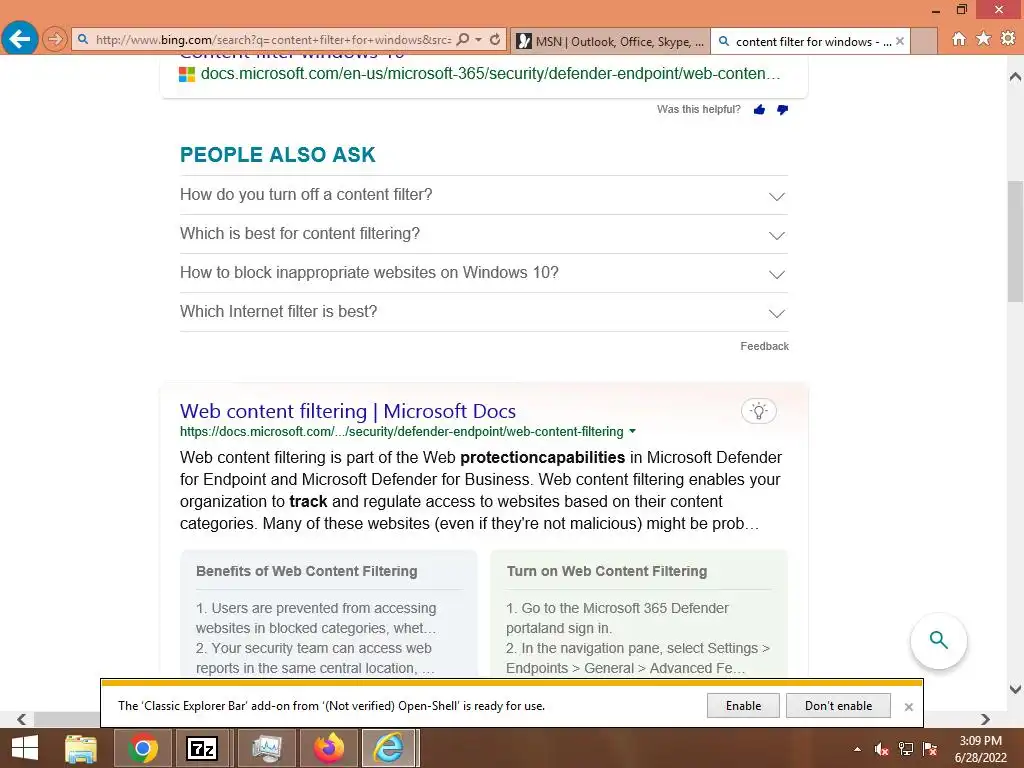Click the horizontal scrollbar right arrow
The height and width of the screenshot is (768, 1024).
985,719
